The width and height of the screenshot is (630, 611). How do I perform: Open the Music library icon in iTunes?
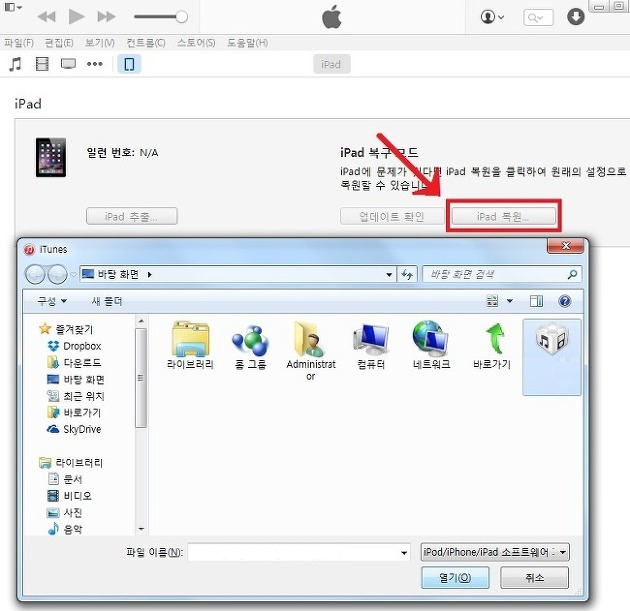click(15, 64)
